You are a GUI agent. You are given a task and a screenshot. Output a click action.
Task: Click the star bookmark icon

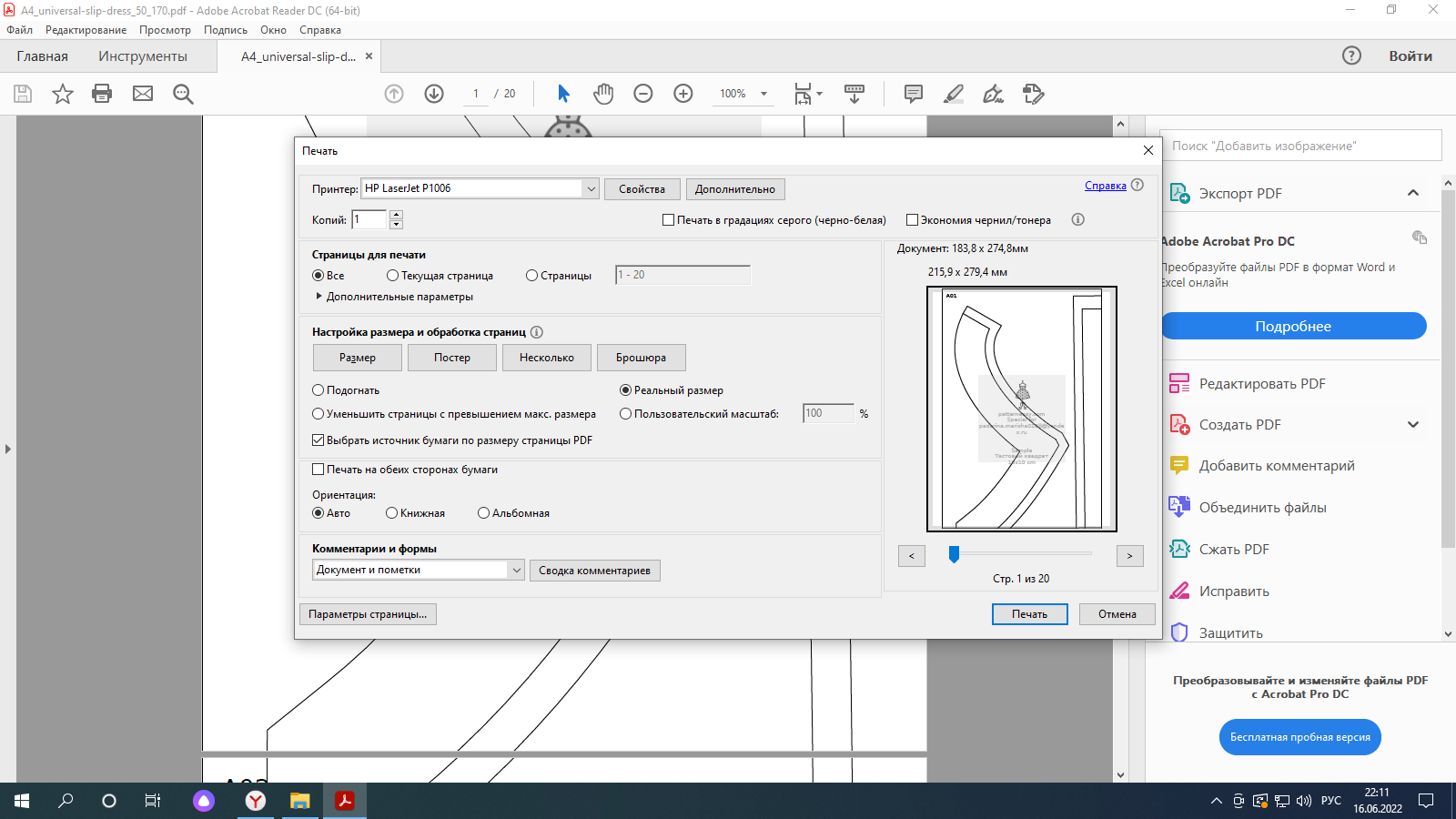coord(62,94)
